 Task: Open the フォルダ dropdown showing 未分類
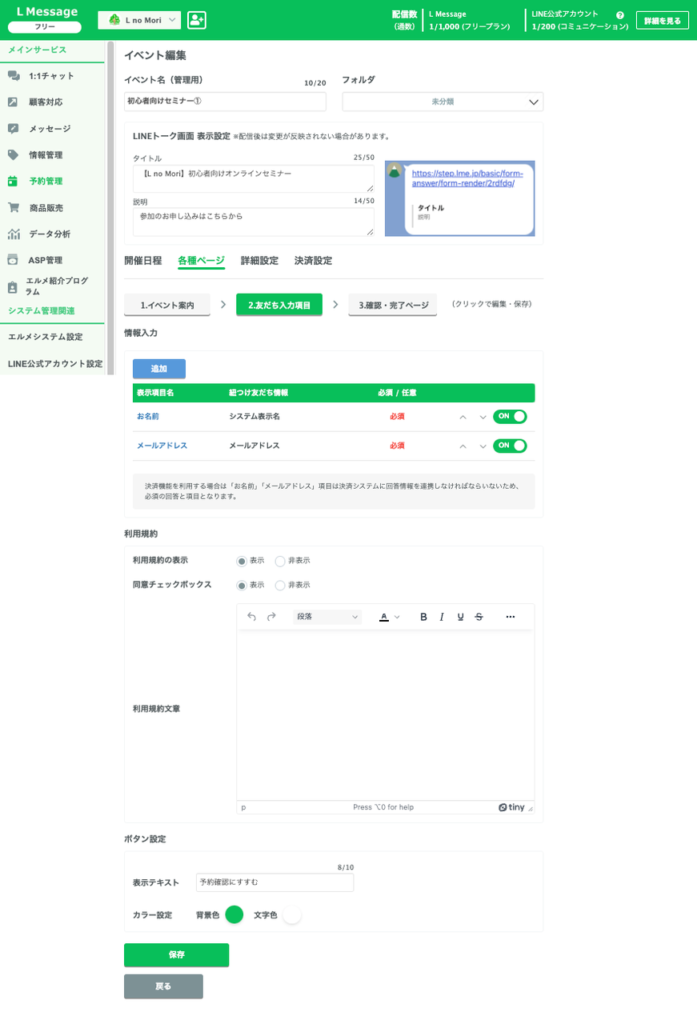coord(442,102)
